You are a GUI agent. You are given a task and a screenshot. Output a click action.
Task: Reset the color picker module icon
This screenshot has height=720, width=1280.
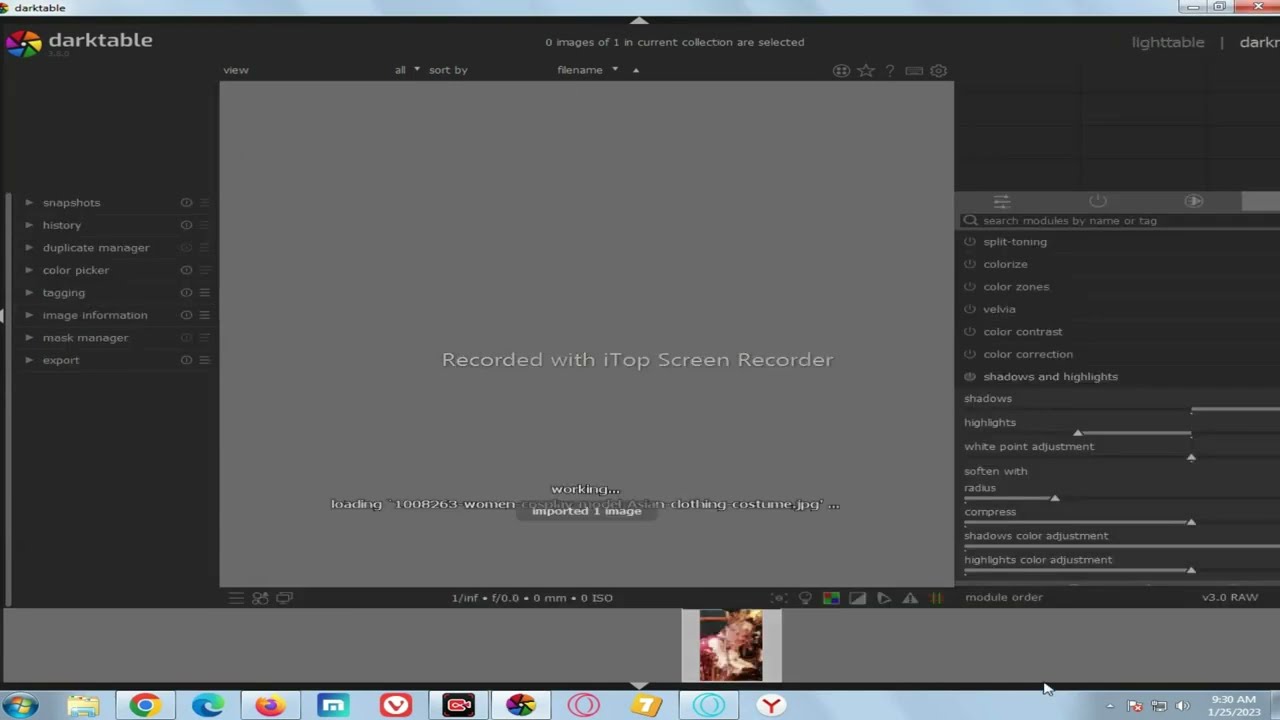(186, 270)
